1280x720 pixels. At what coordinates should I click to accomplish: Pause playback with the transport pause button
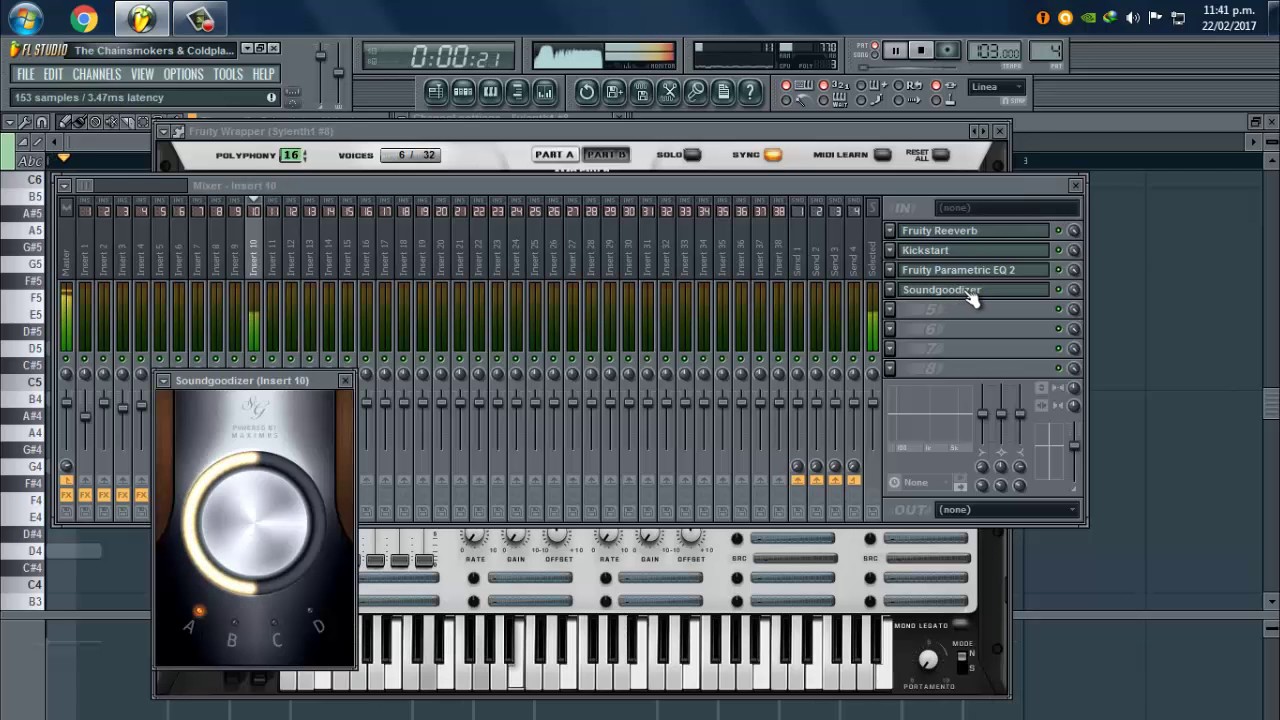pyautogui.click(x=895, y=51)
